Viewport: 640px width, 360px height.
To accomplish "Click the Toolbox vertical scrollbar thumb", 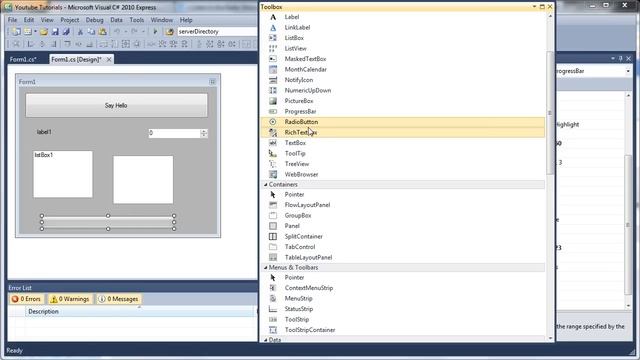I will [550, 113].
